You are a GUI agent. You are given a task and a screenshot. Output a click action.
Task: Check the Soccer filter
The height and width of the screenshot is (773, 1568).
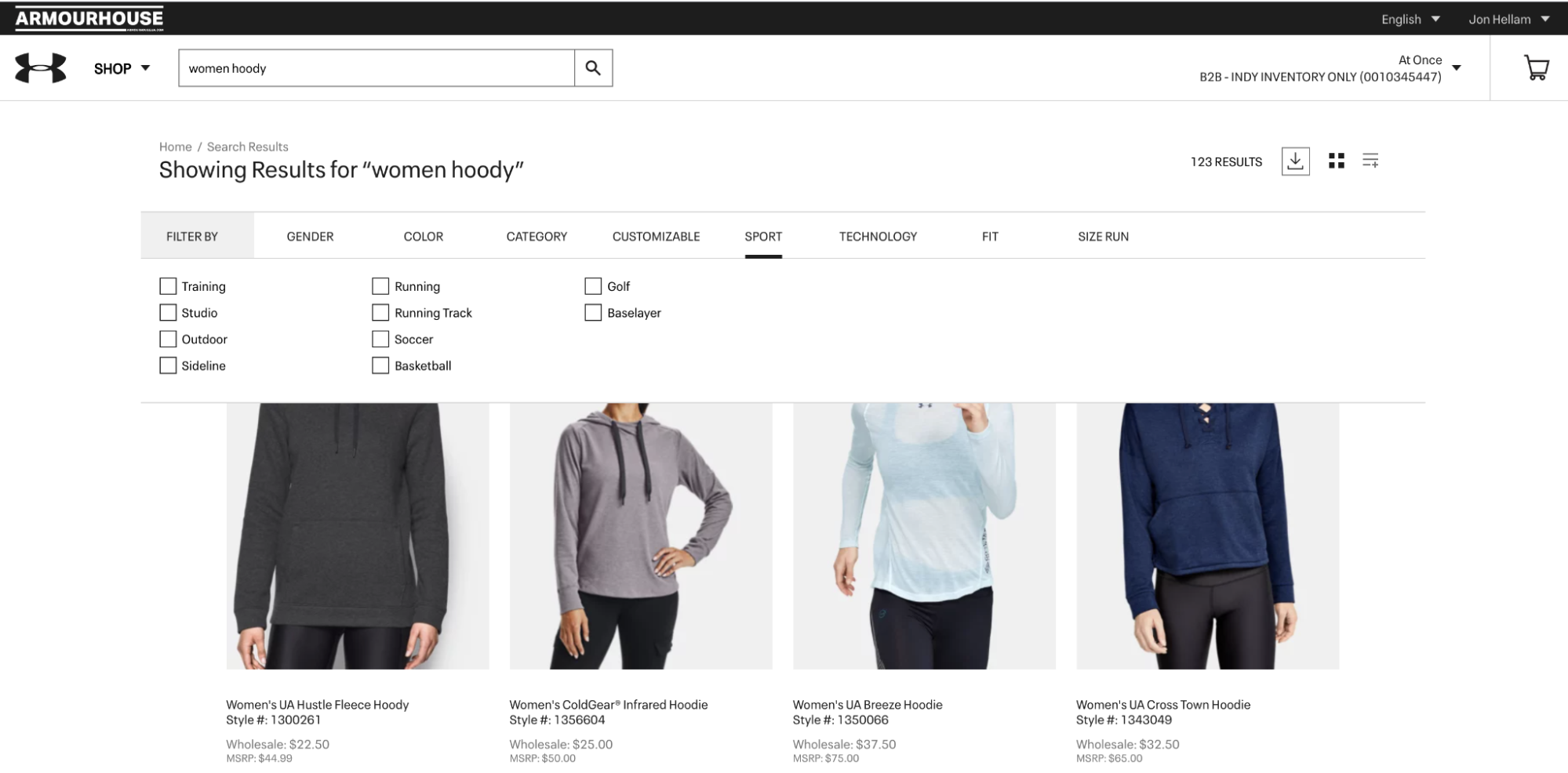point(380,339)
